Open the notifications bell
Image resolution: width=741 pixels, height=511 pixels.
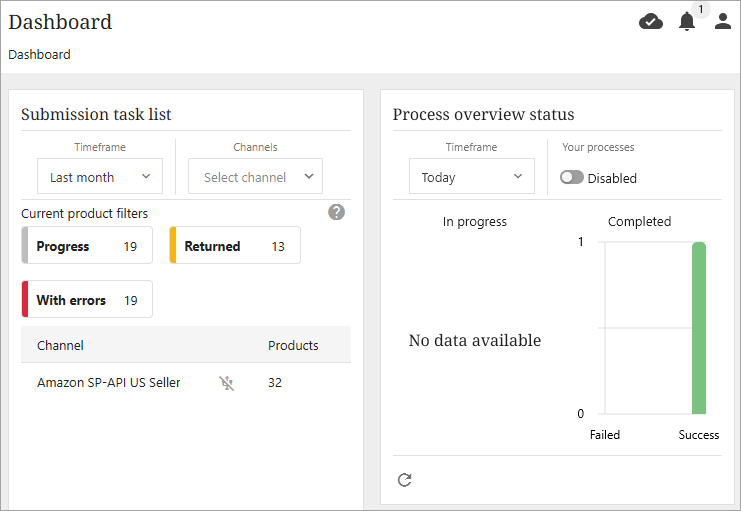[x=686, y=22]
